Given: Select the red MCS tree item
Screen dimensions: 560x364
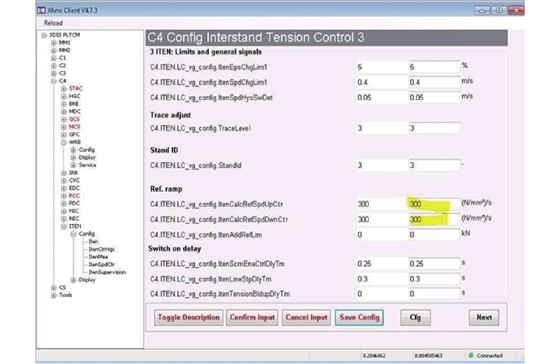Looking at the screenshot, I should click(74, 127).
